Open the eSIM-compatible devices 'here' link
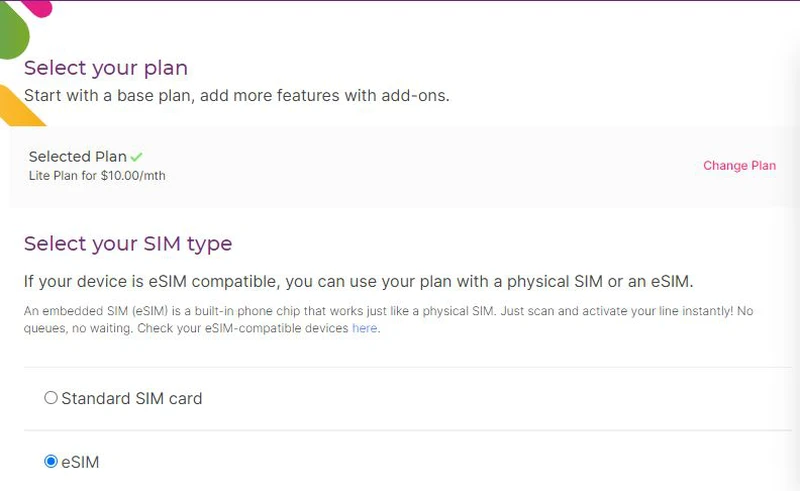This screenshot has height=491, width=800. pos(364,328)
